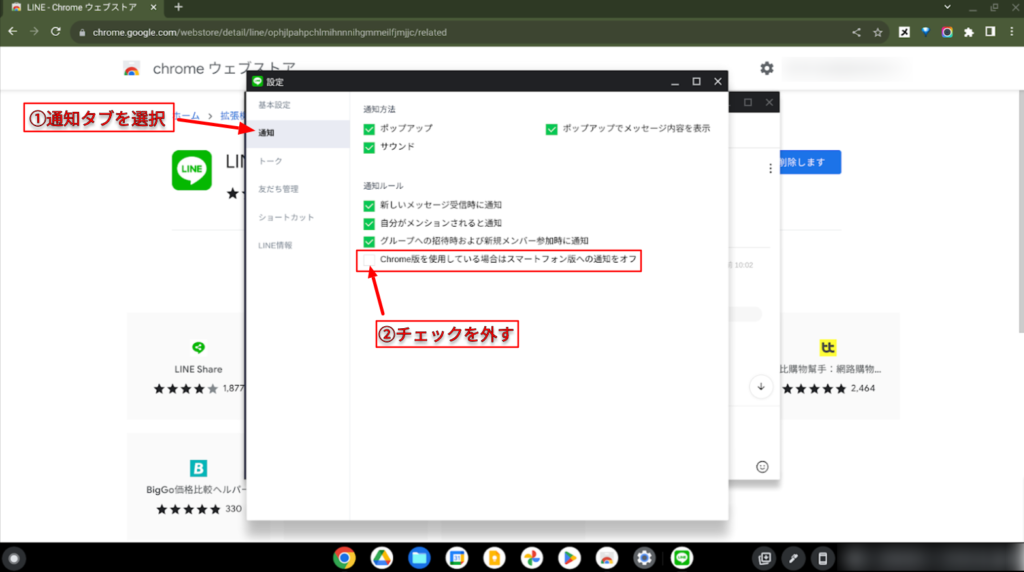The width and height of the screenshot is (1024, 572).
Task: Click the share icon in address bar
Action: pos(857,32)
